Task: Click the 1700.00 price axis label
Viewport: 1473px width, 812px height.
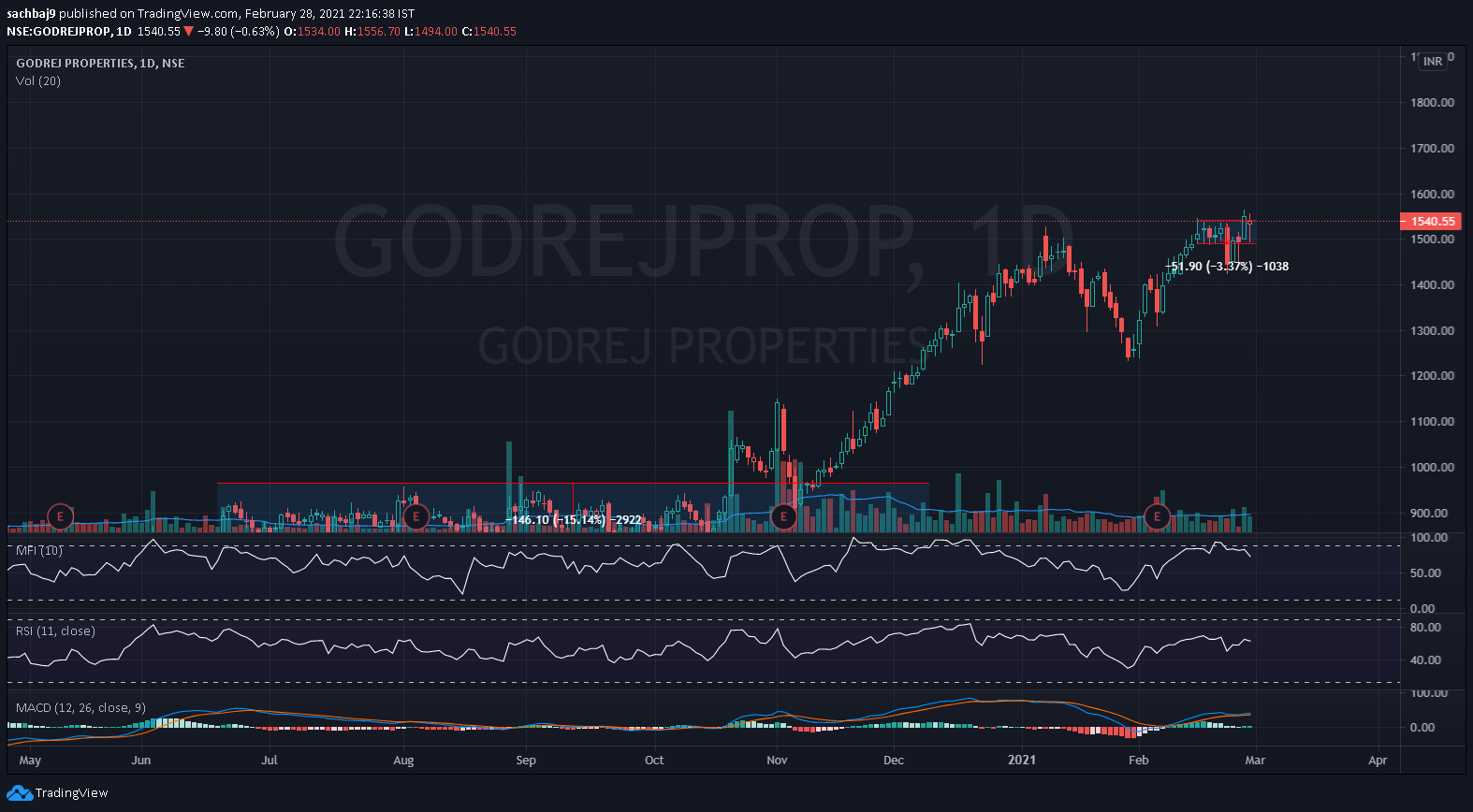Action: point(1433,149)
